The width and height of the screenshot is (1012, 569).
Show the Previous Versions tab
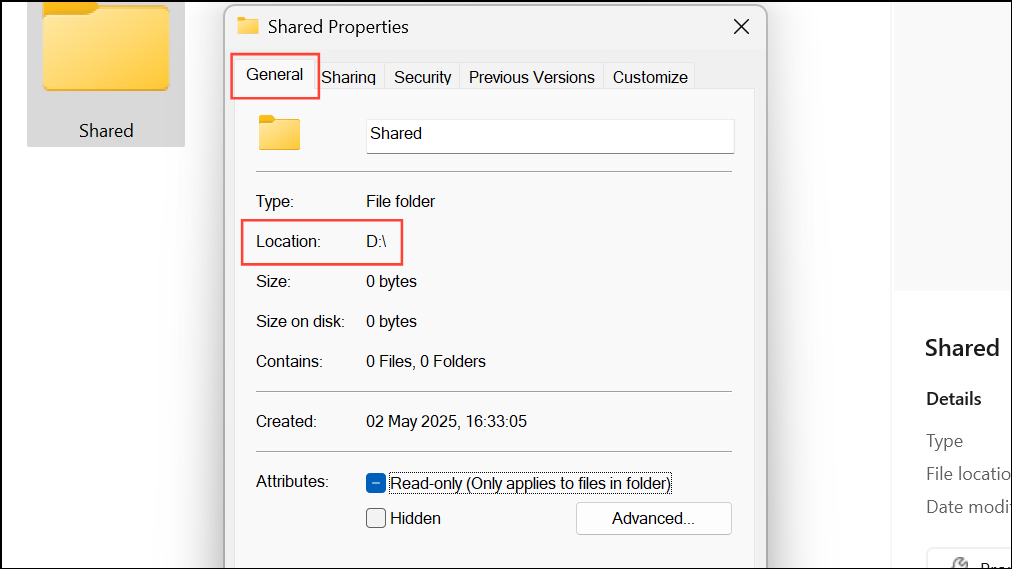point(531,77)
